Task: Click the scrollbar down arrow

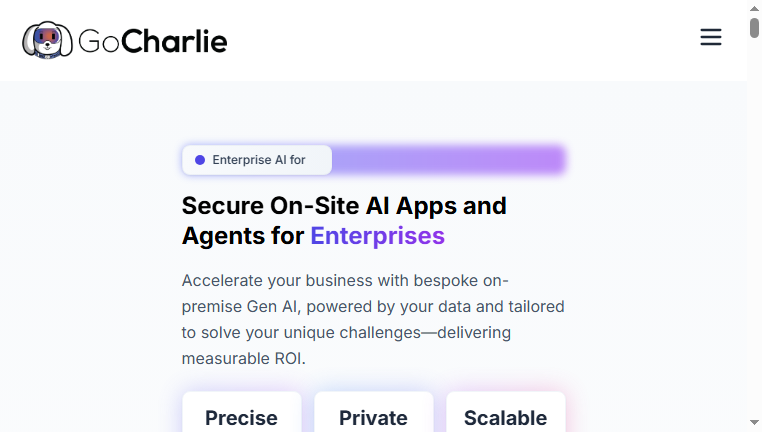Action: (x=754, y=422)
